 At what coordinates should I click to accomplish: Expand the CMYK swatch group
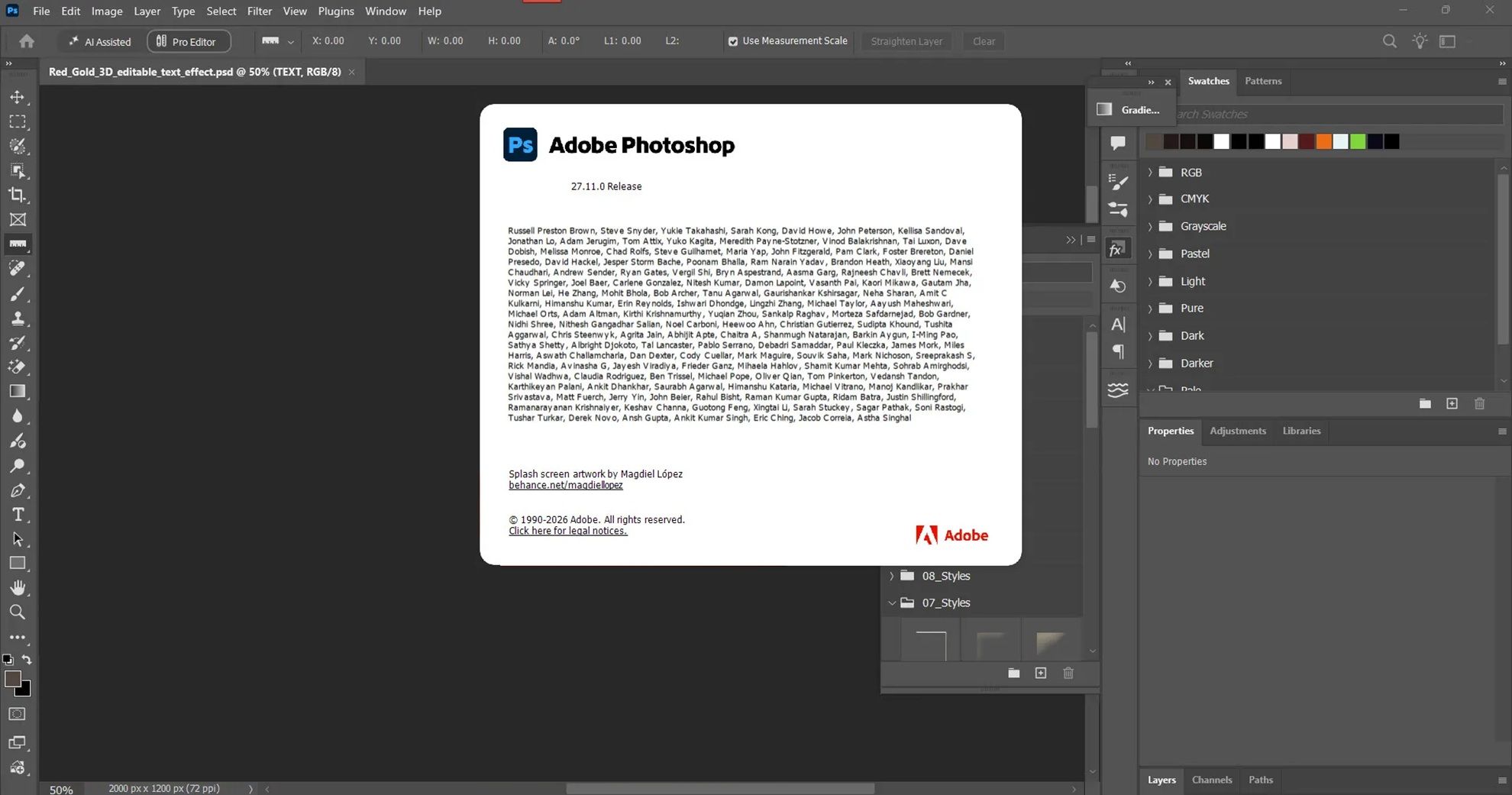(x=1150, y=199)
